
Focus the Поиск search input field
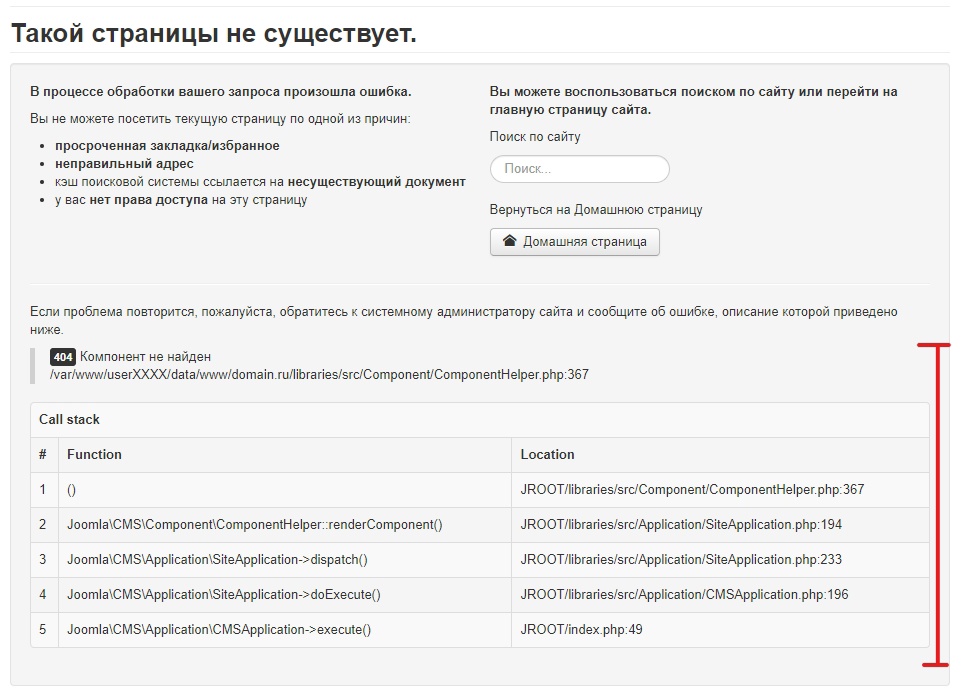pos(579,169)
